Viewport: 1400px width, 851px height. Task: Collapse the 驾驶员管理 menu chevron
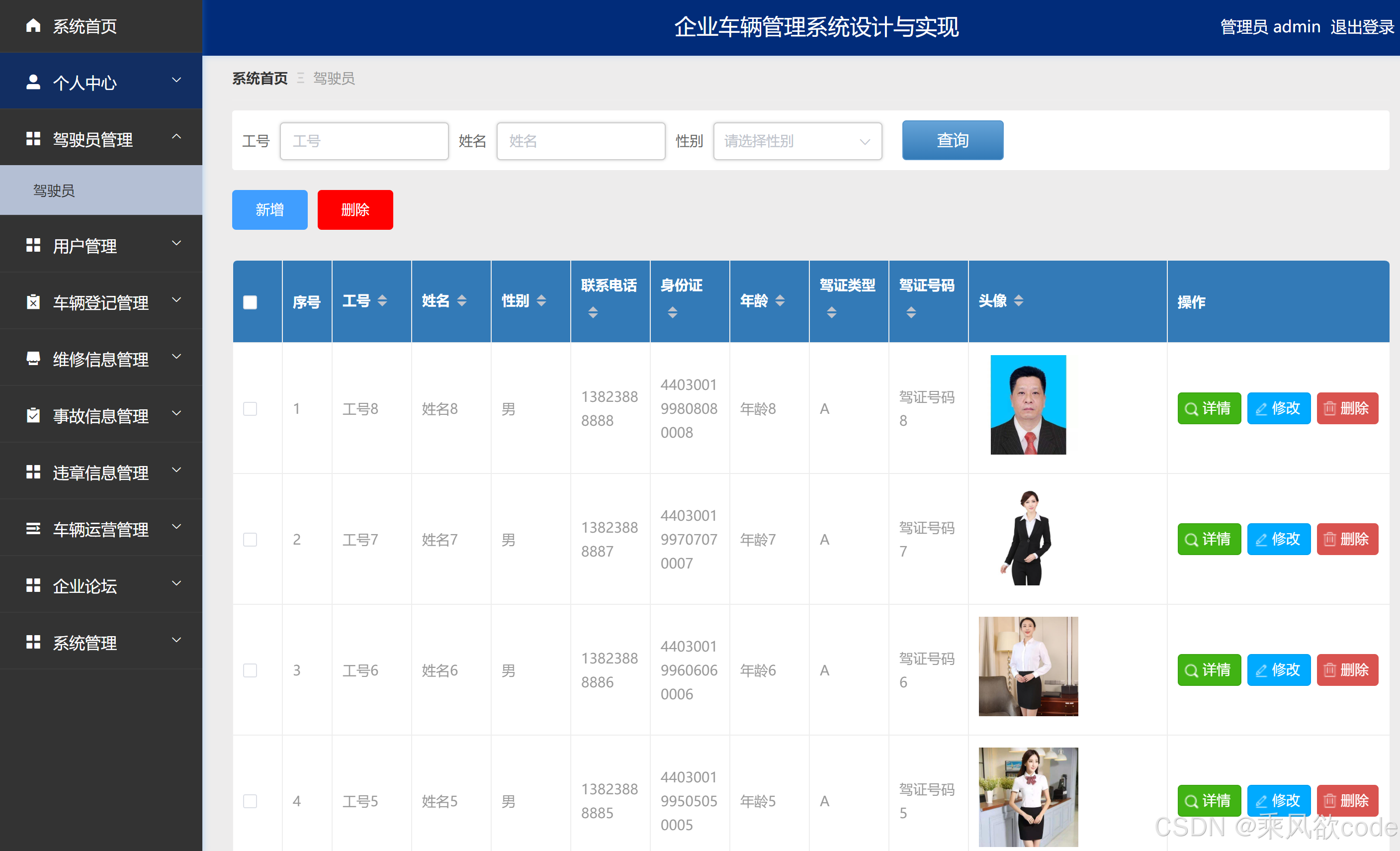click(x=176, y=137)
